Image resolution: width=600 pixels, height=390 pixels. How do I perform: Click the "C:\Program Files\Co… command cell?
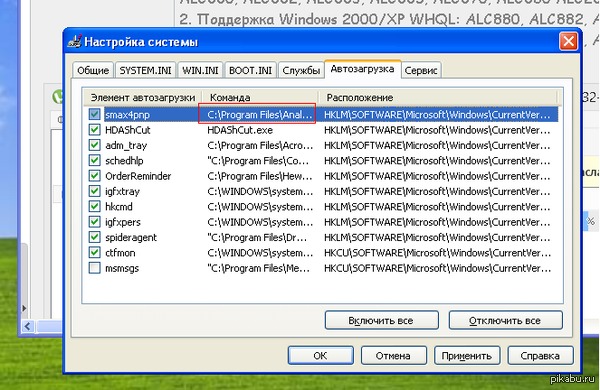point(258,161)
